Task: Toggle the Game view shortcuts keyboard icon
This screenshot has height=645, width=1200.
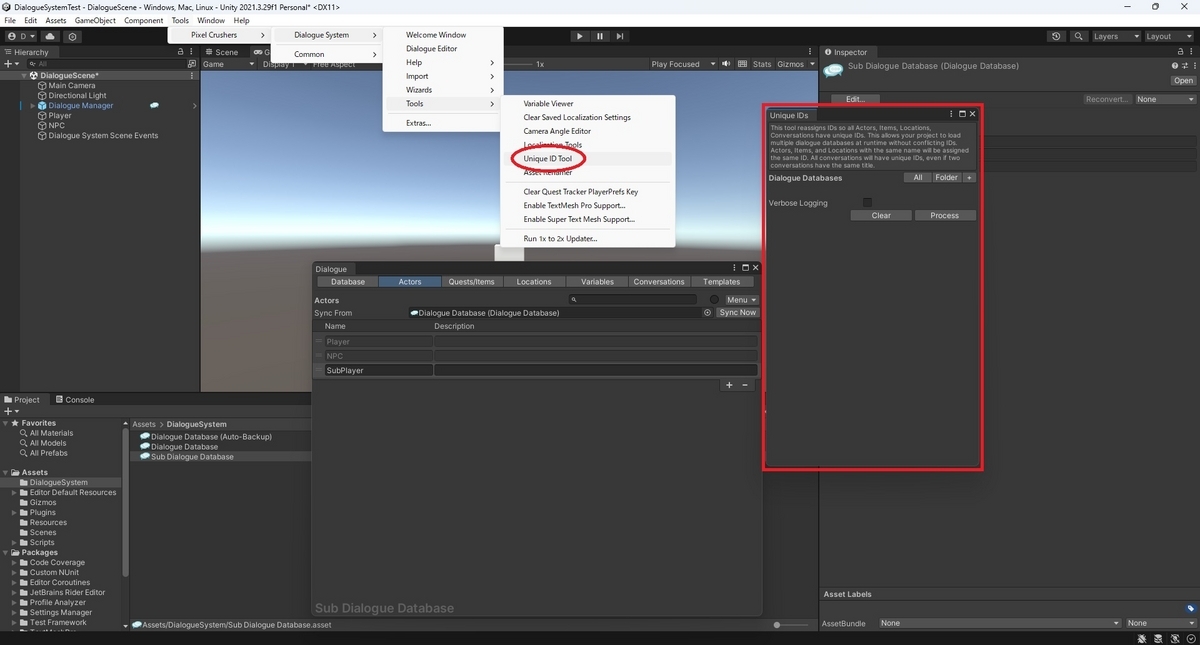Action: coord(741,64)
